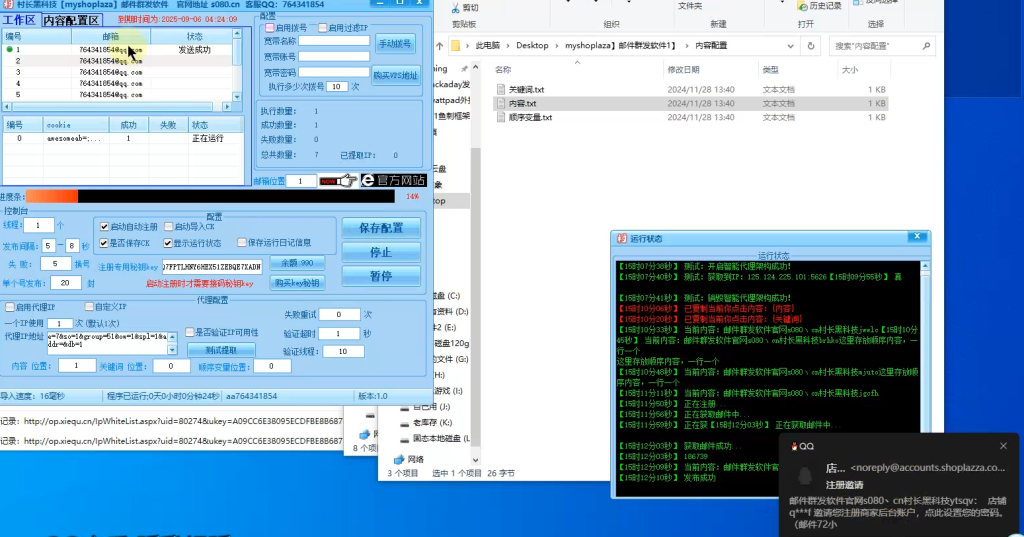Click the 宽带名称 input field
This screenshot has height=537, width=1024.
[x=334, y=41]
